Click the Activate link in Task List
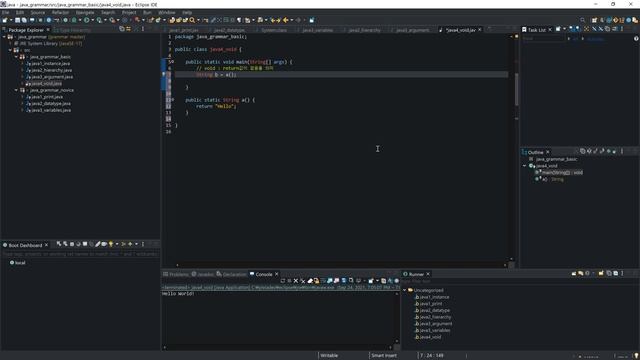 [x=595, y=39]
